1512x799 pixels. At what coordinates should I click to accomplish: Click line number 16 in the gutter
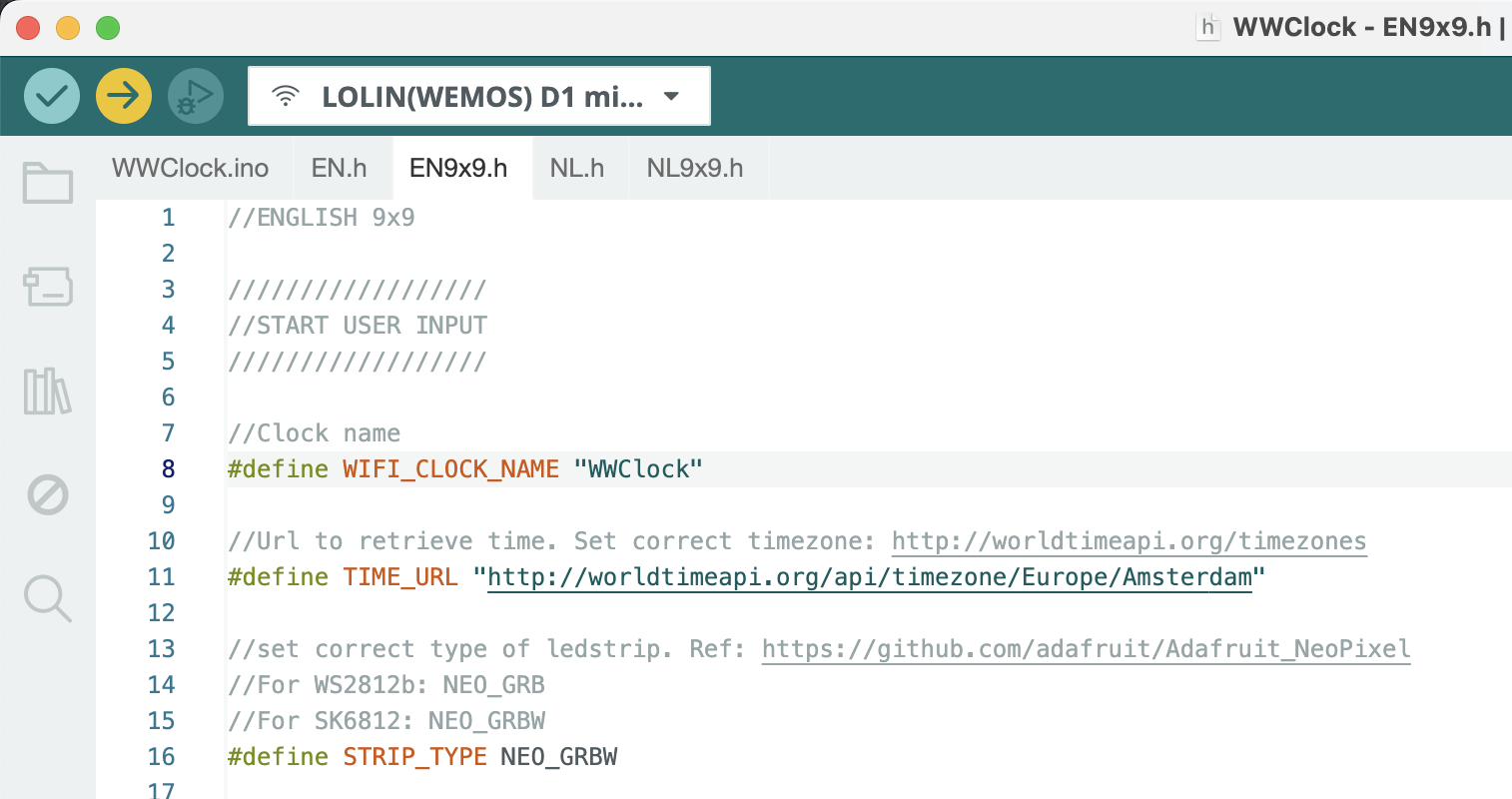(x=162, y=757)
